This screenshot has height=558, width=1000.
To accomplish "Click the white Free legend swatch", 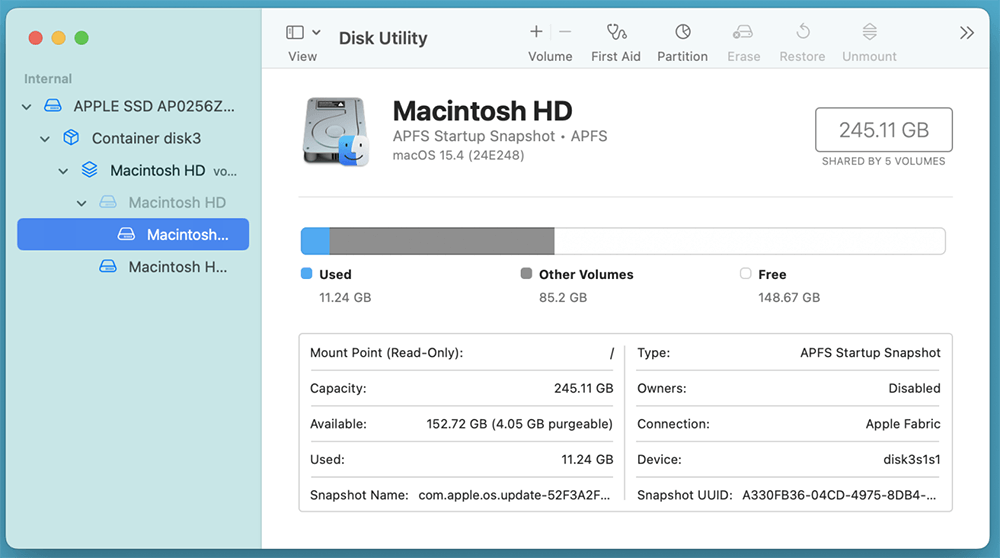I will coord(746,274).
